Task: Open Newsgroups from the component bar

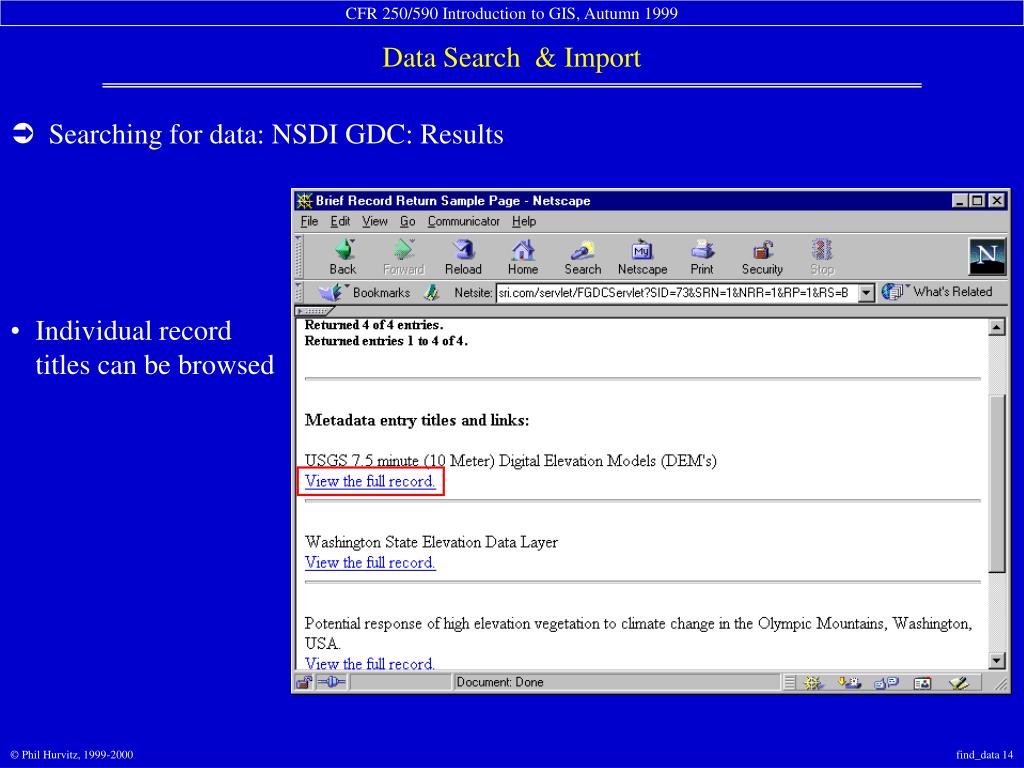Action: point(886,683)
